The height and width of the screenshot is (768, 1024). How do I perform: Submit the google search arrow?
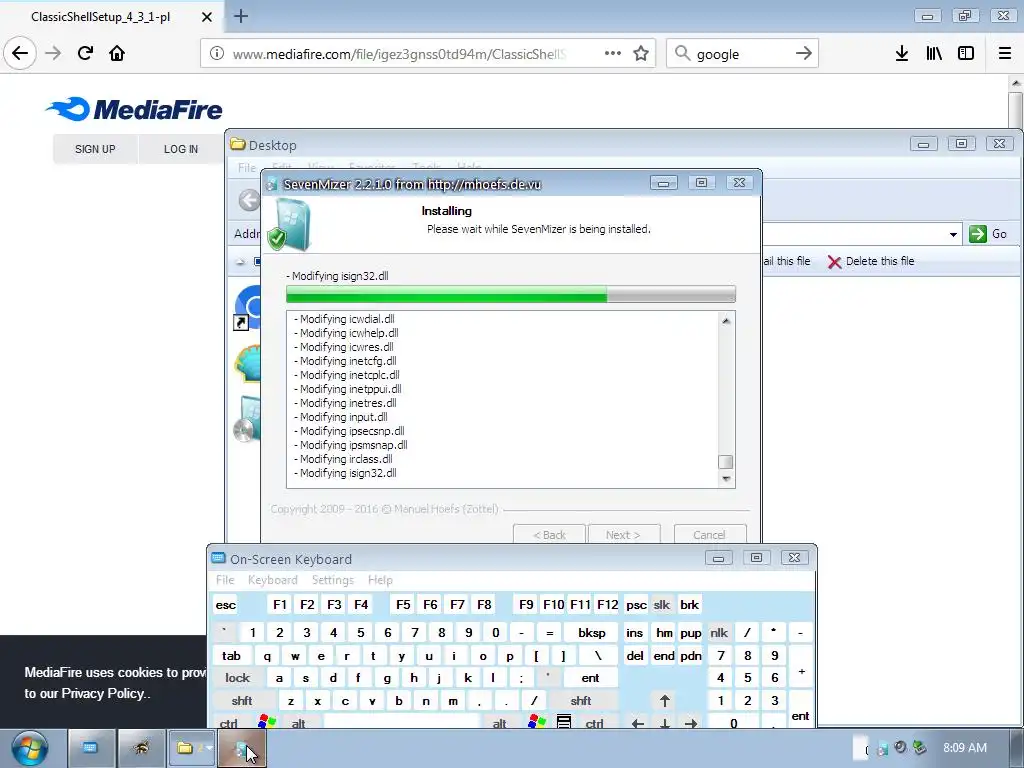click(x=803, y=54)
